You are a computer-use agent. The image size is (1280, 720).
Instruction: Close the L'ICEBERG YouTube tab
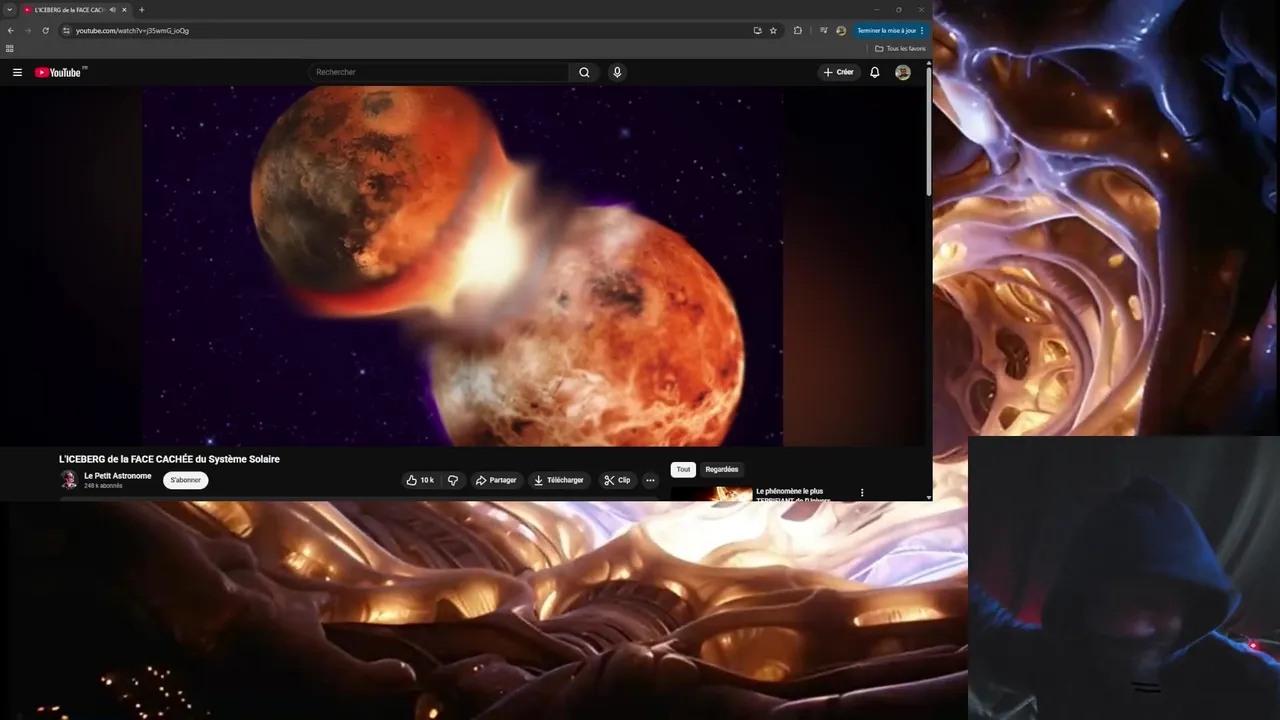pos(124,10)
